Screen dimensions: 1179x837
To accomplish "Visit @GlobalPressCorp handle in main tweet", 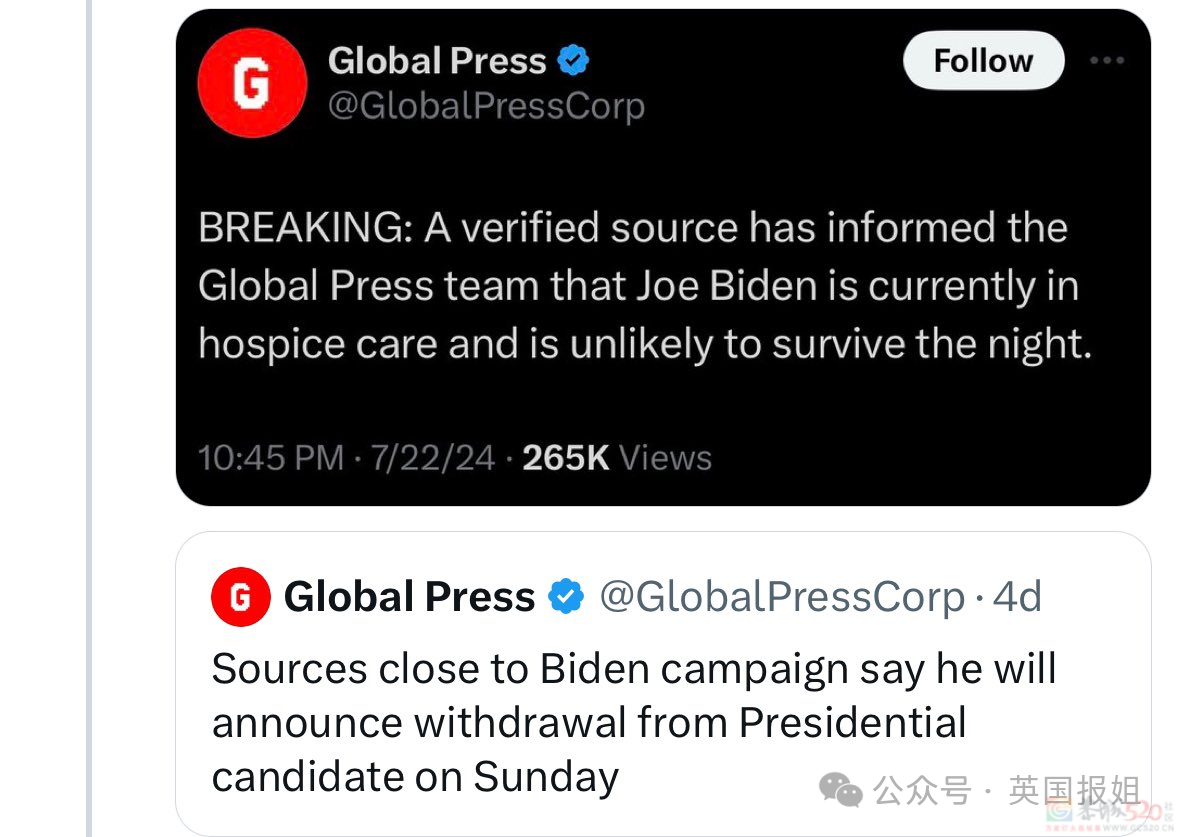I will point(486,105).
